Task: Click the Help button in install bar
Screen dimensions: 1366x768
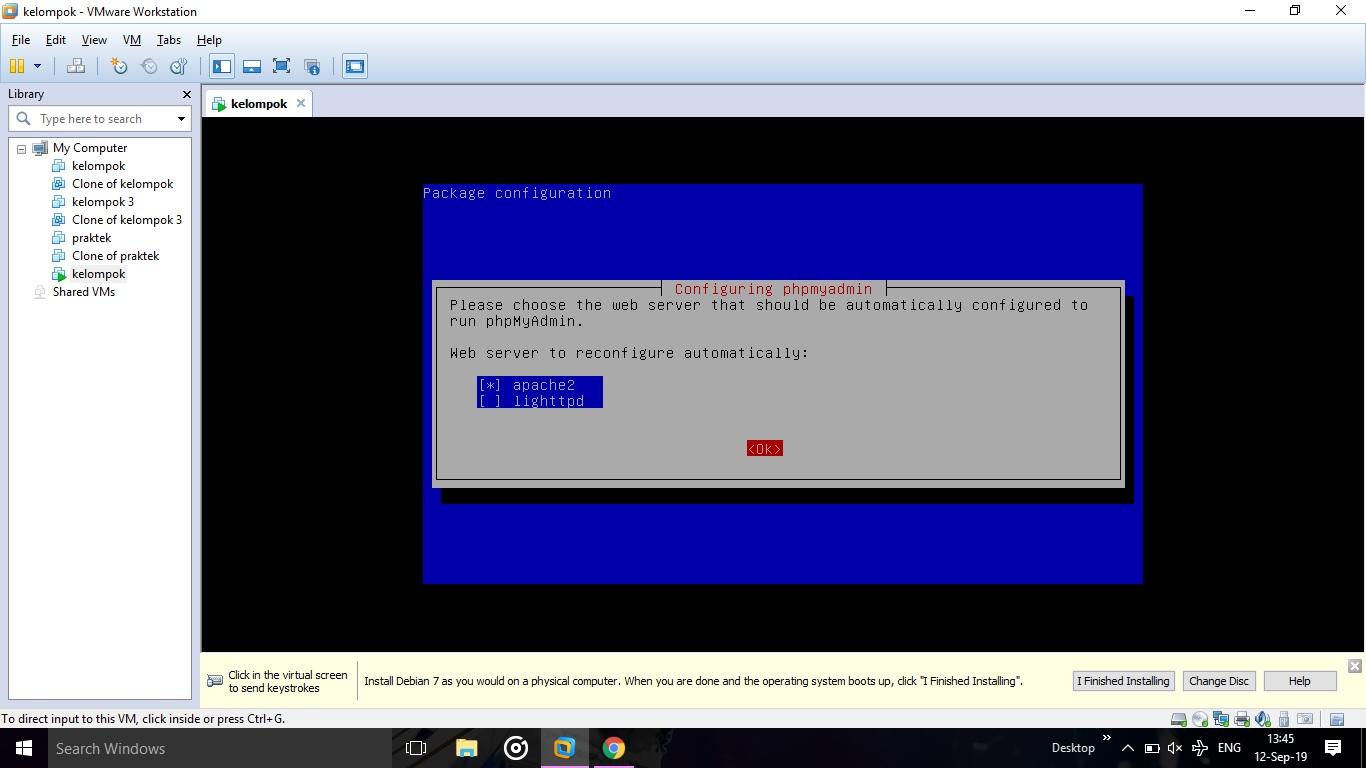Action: click(1299, 681)
